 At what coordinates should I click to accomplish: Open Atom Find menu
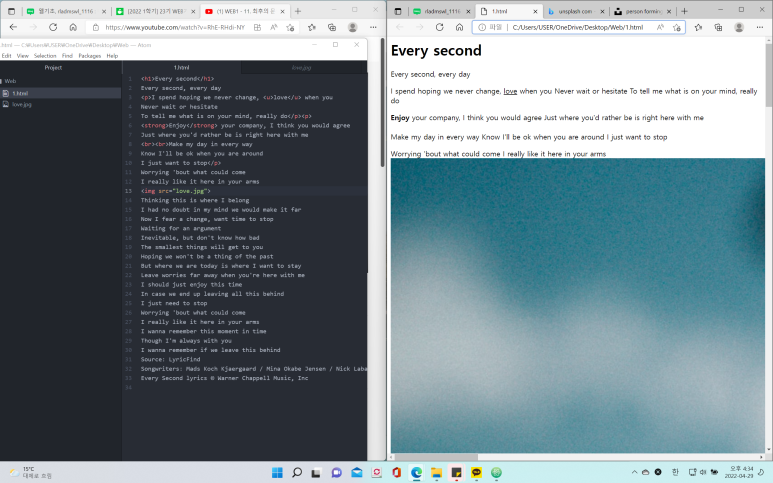(x=67, y=56)
